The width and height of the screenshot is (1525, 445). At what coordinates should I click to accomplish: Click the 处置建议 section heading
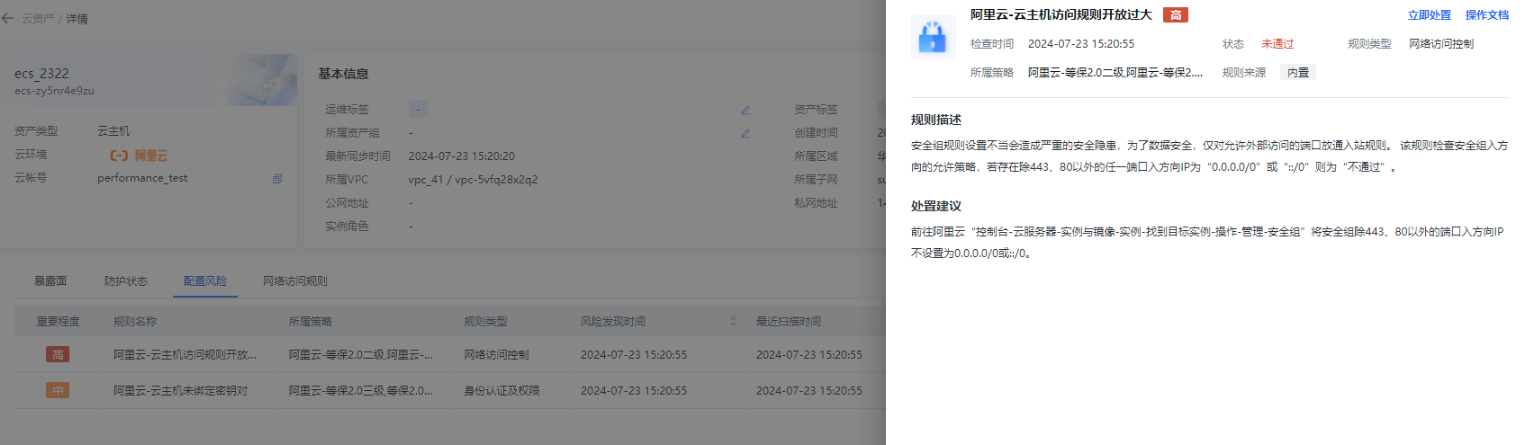point(936,206)
